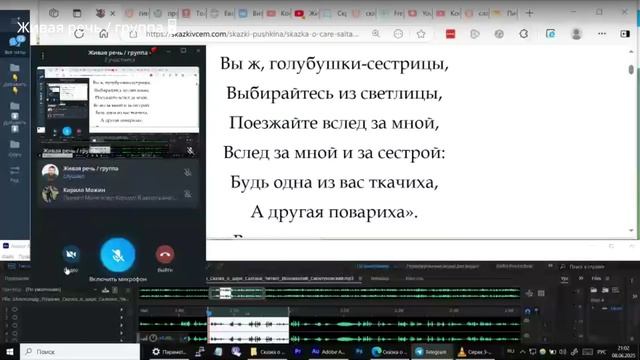Focus the taskbar Поиск search box

80,351
